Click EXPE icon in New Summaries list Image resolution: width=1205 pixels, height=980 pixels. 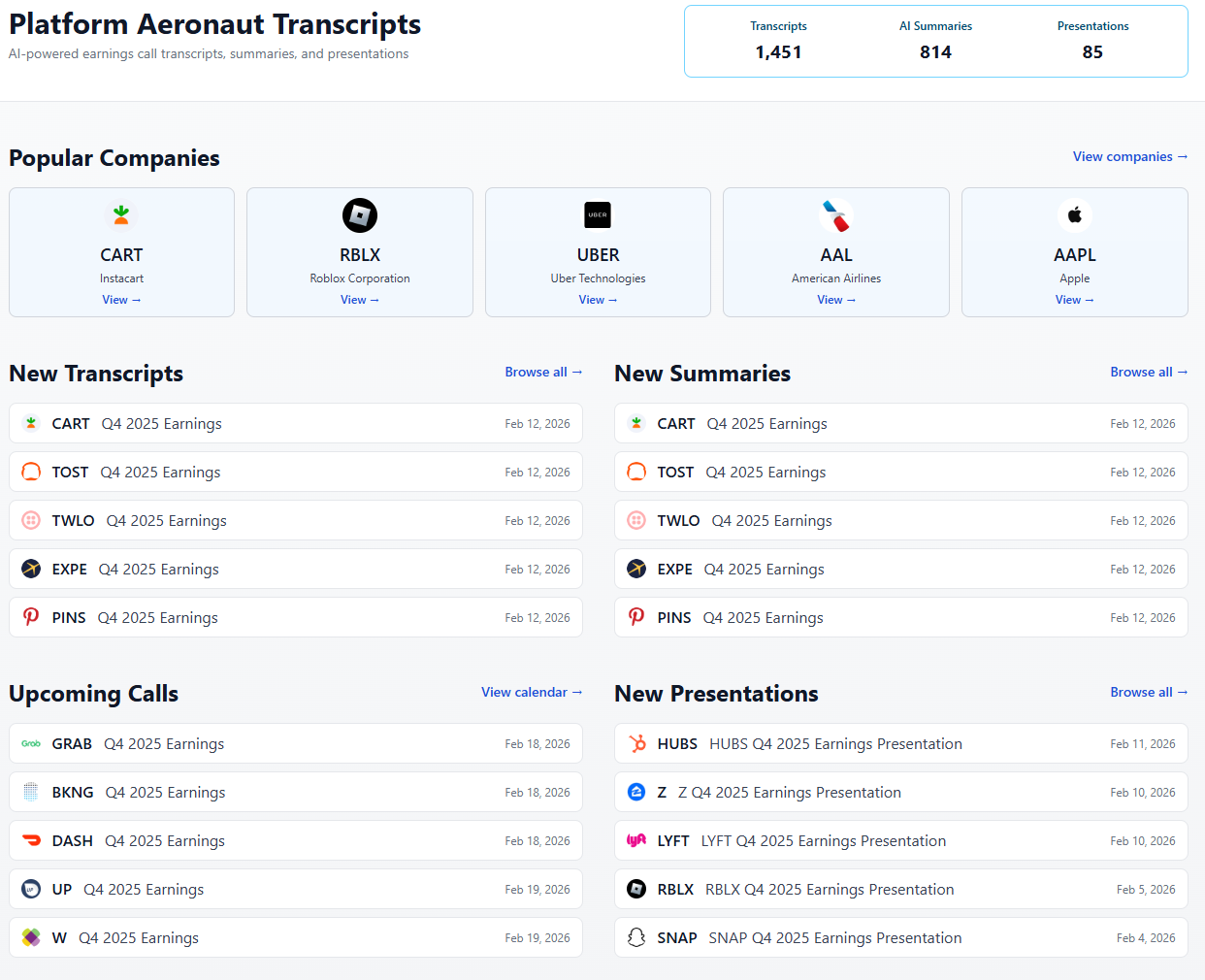(x=636, y=569)
